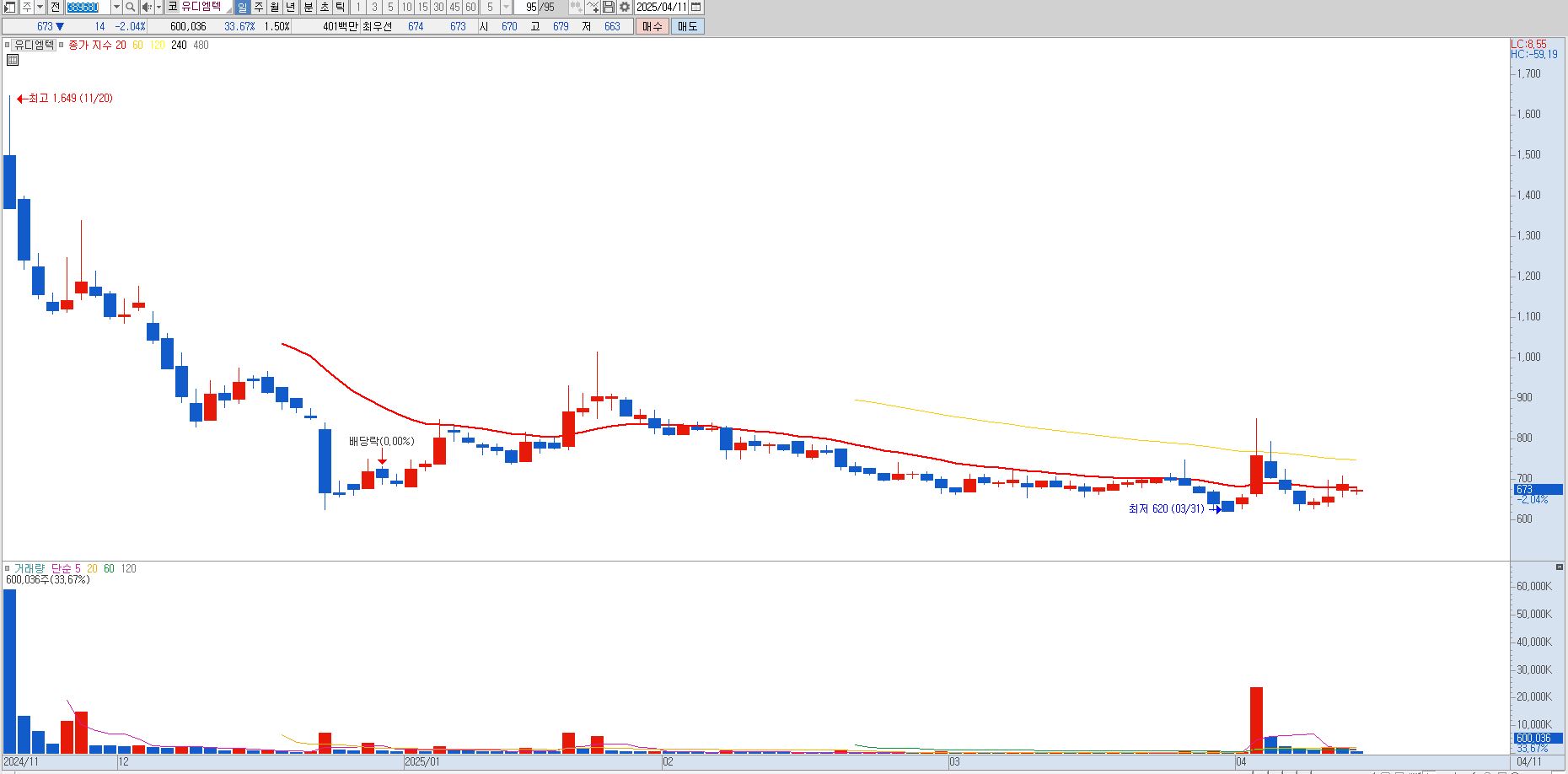Switch chart to weekly (주) period
This screenshot has height=774, width=1568.
click(x=259, y=7)
